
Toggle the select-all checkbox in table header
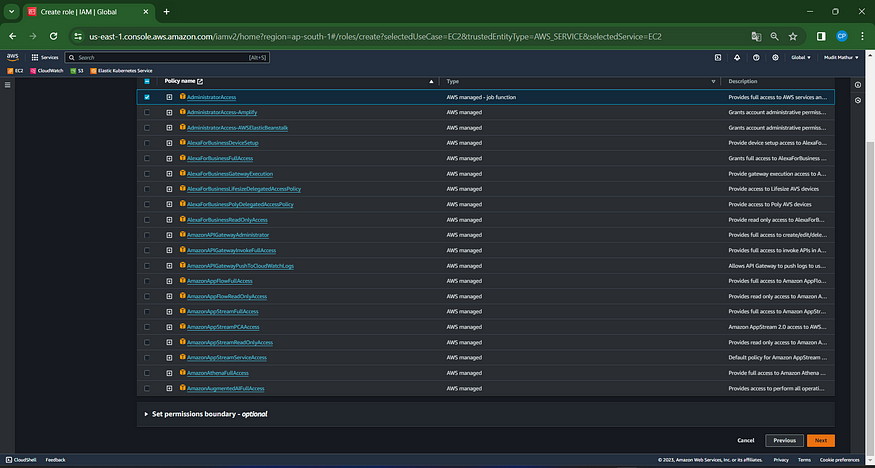[147, 81]
